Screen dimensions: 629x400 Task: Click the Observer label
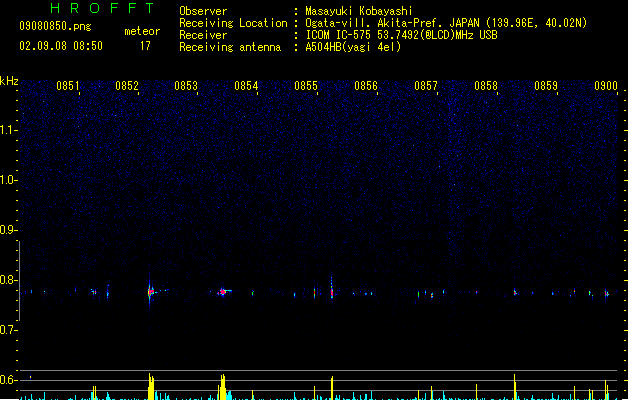203,11
